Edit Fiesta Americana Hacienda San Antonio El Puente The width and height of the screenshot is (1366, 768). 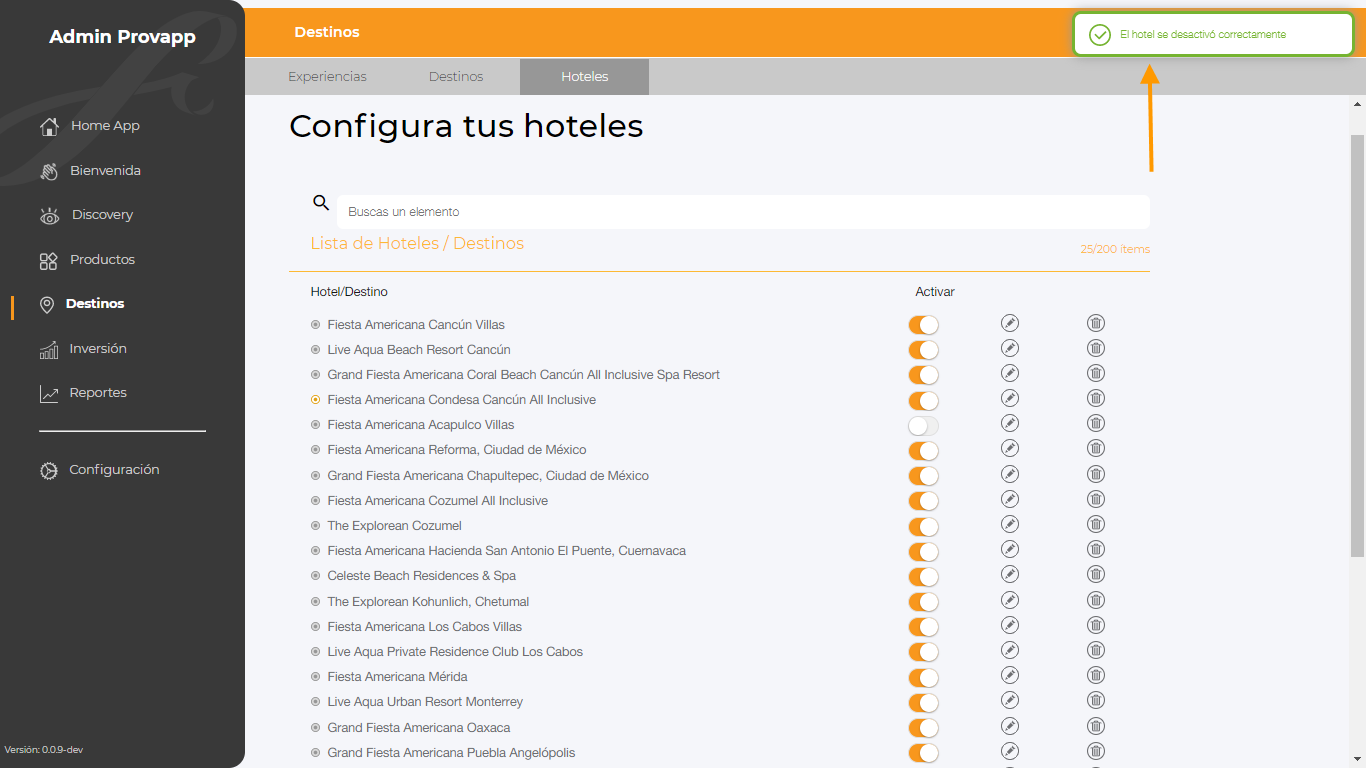pos(1010,549)
